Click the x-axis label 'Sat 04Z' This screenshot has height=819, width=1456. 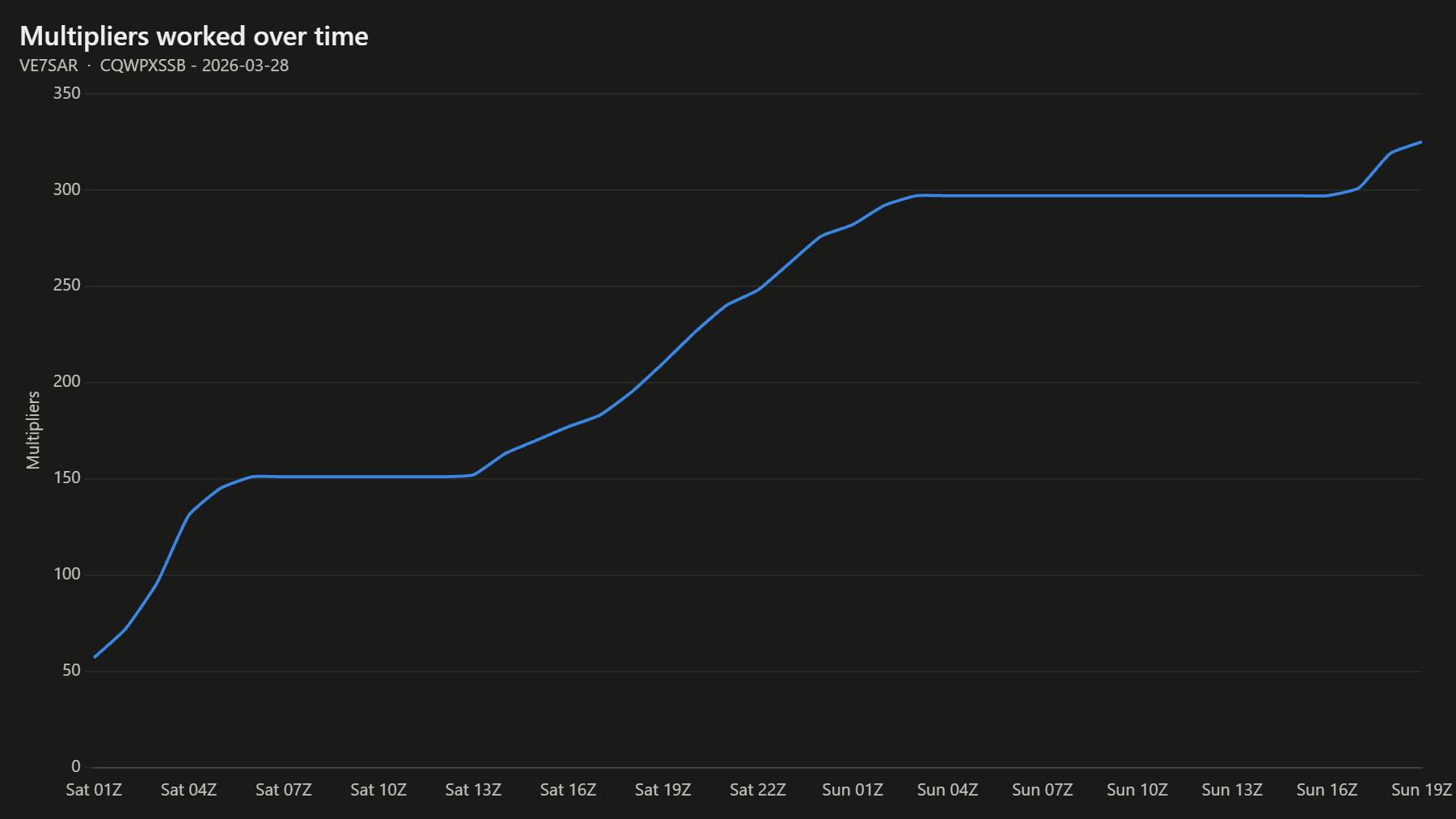188,790
